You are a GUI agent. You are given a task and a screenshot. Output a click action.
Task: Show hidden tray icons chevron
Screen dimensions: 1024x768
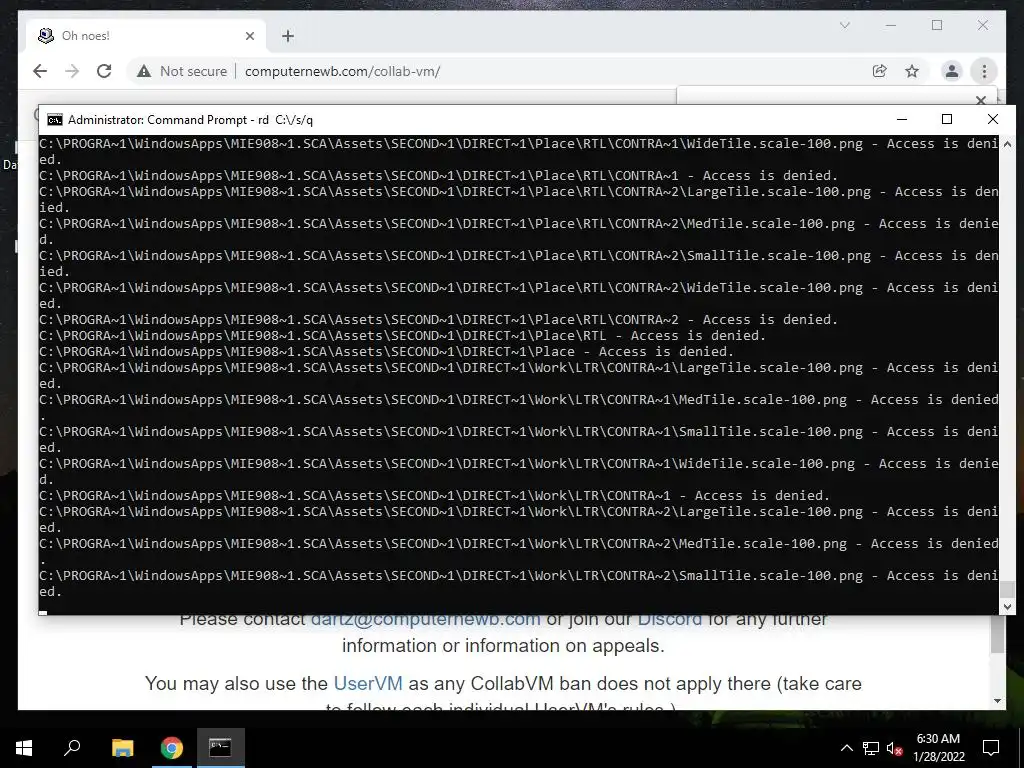click(x=846, y=748)
